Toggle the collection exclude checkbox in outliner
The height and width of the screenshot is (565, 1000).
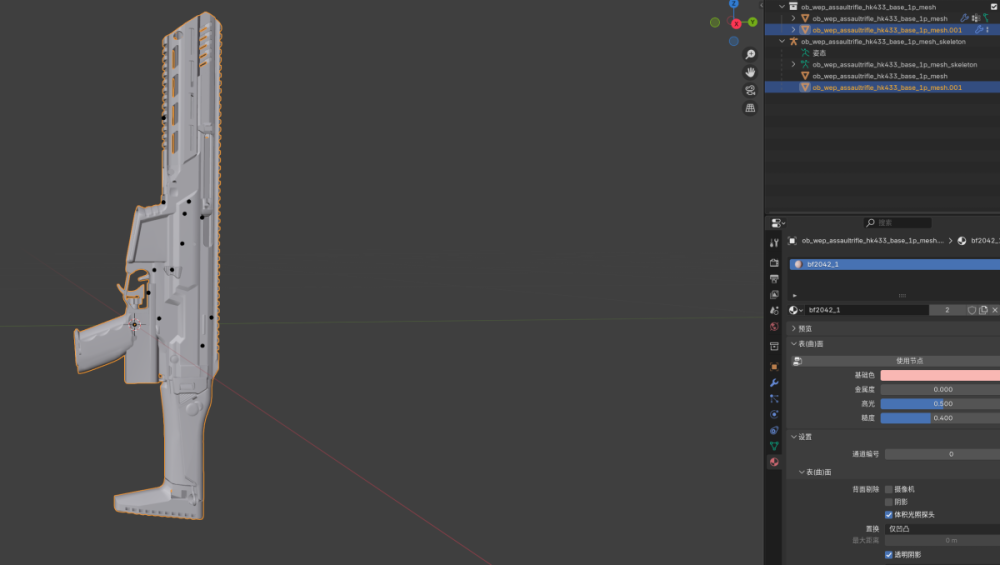coord(994,6)
